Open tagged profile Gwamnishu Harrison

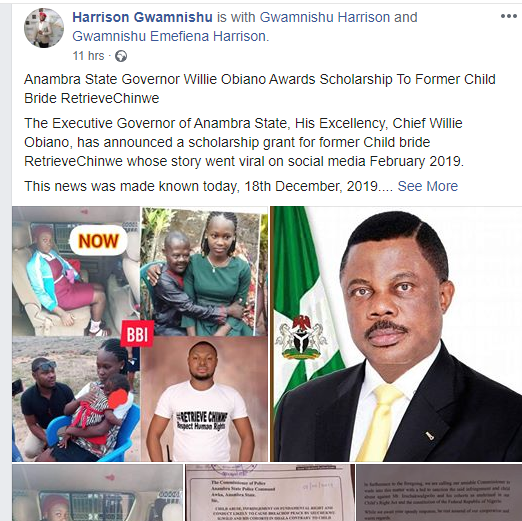(x=324, y=17)
